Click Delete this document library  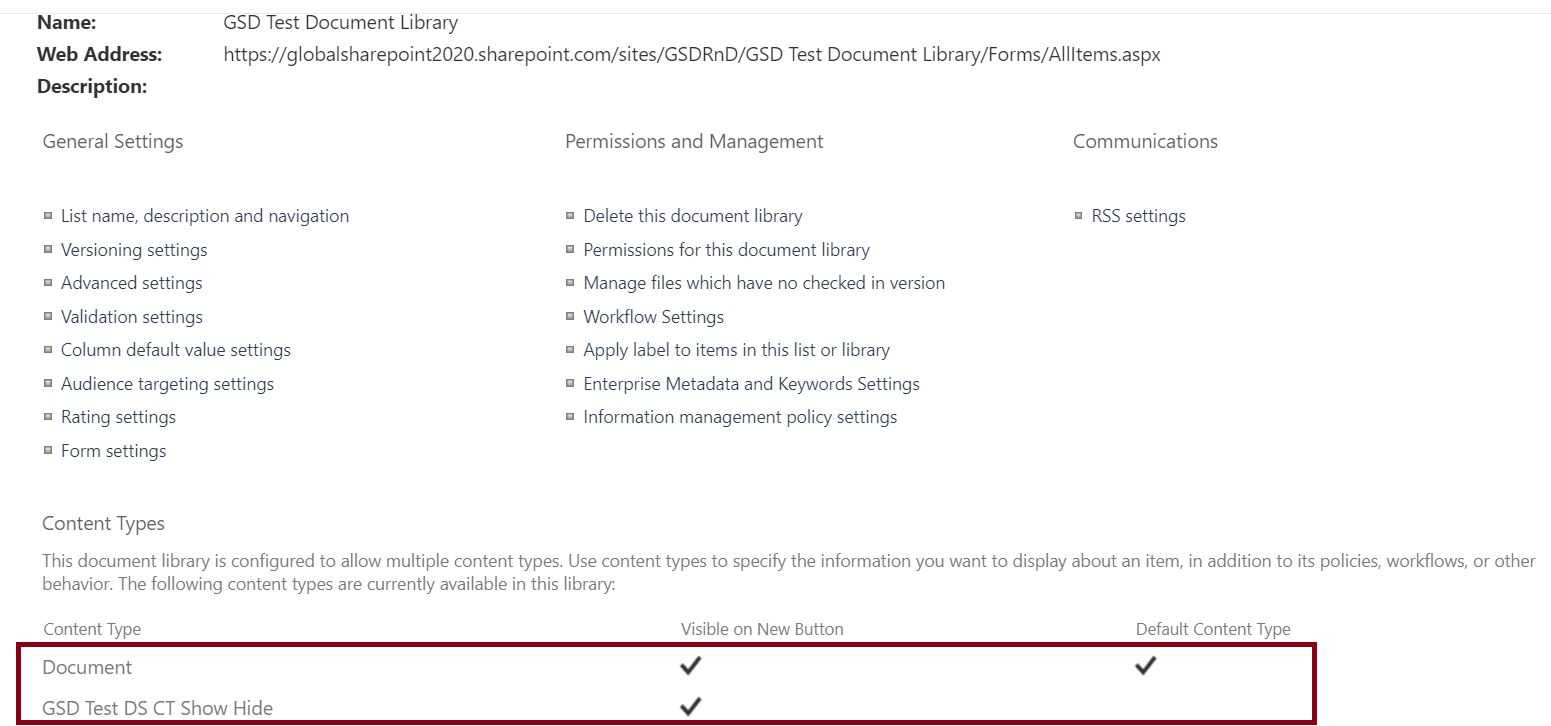[693, 216]
